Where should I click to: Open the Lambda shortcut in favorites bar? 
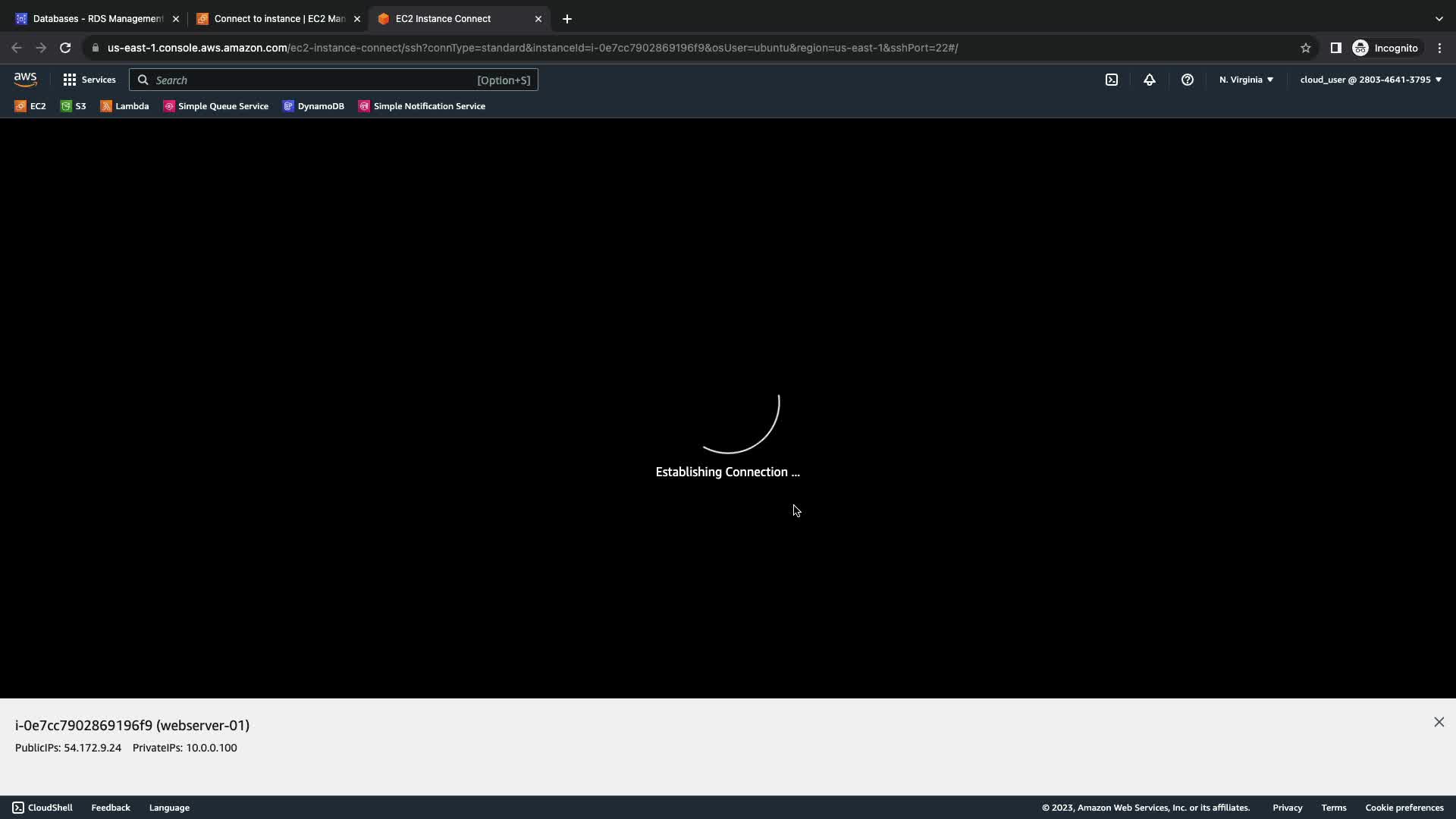click(124, 106)
